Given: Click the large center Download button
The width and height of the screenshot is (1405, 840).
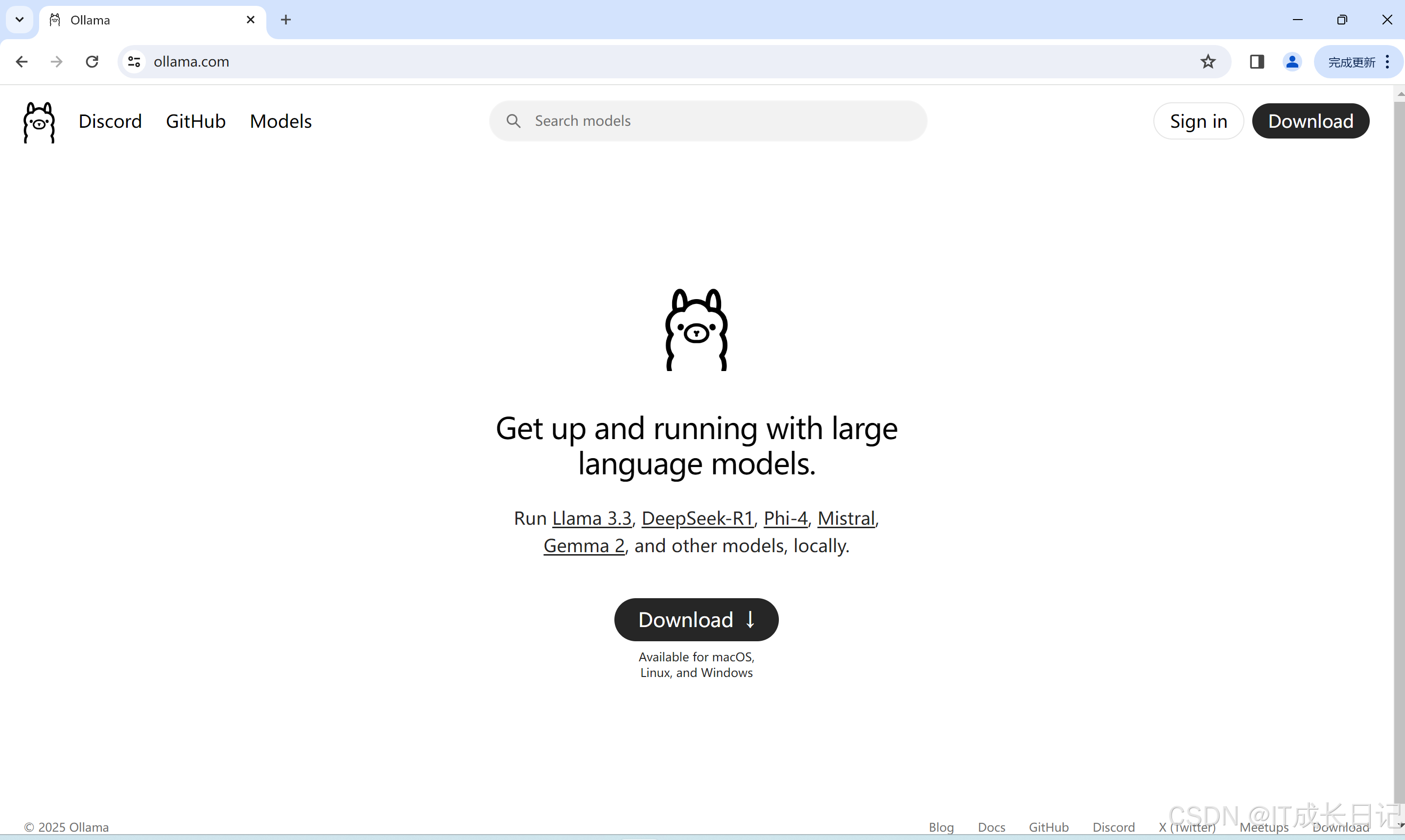Looking at the screenshot, I should (x=696, y=620).
